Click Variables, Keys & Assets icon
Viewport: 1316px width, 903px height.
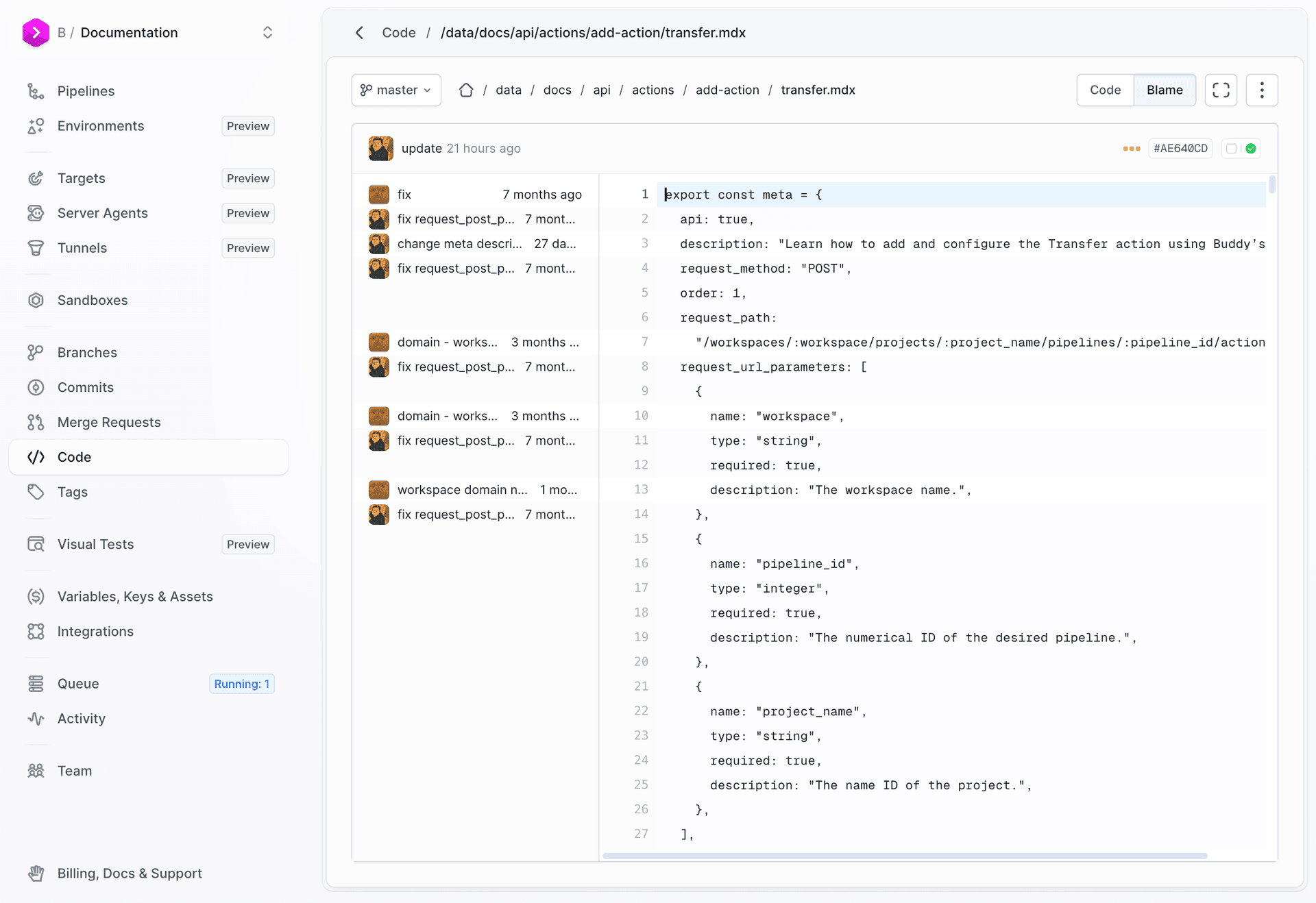pyautogui.click(x=36, y=597)
